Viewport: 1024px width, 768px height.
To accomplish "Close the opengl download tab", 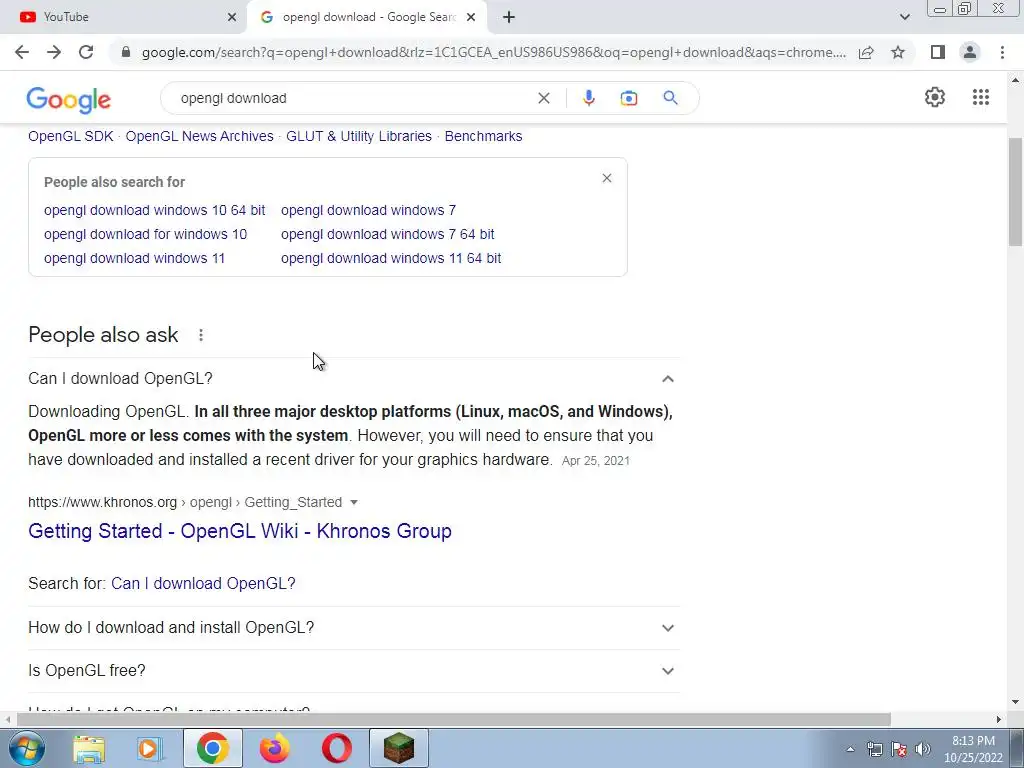I will point(471,17).
